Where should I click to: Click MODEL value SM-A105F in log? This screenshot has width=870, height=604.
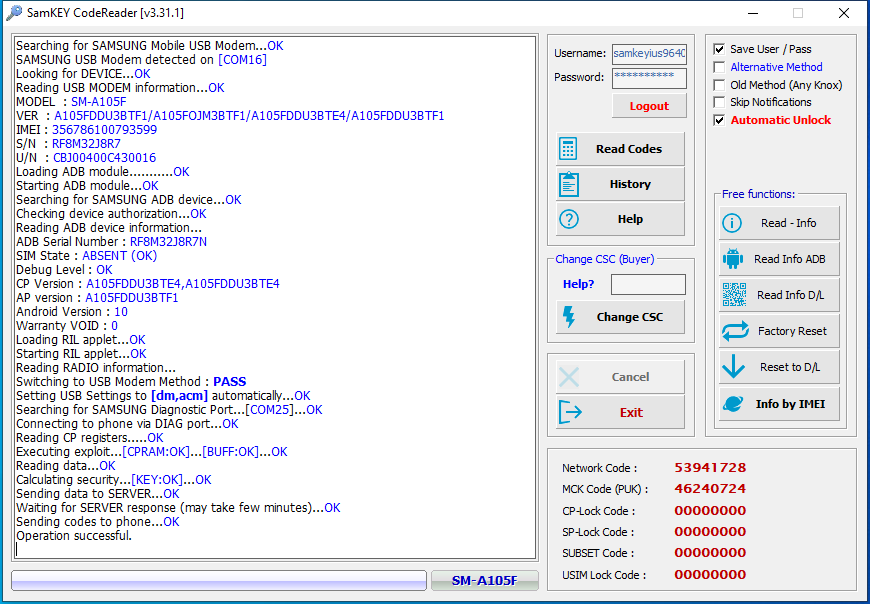(99, 102)
